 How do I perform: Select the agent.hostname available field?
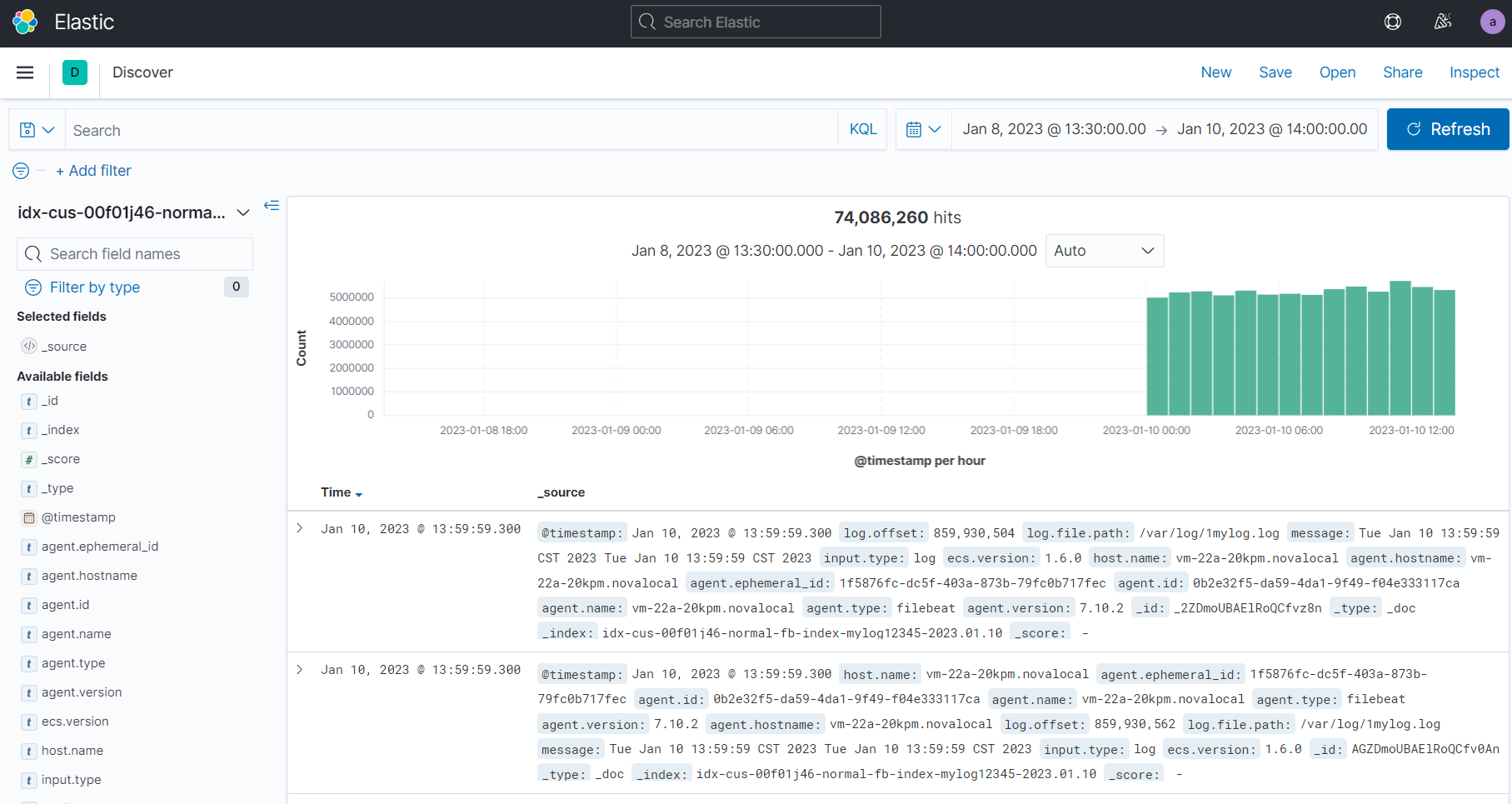89,577
